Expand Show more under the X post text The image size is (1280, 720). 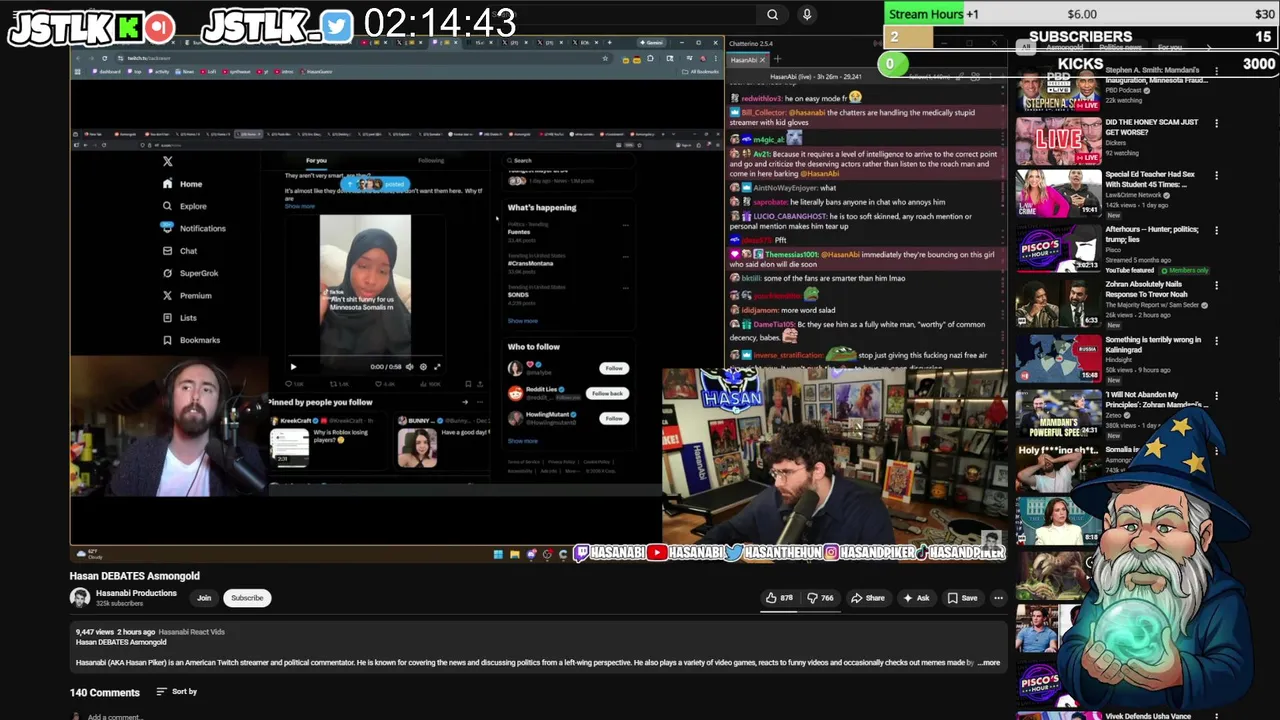click(x=299, y=206)
